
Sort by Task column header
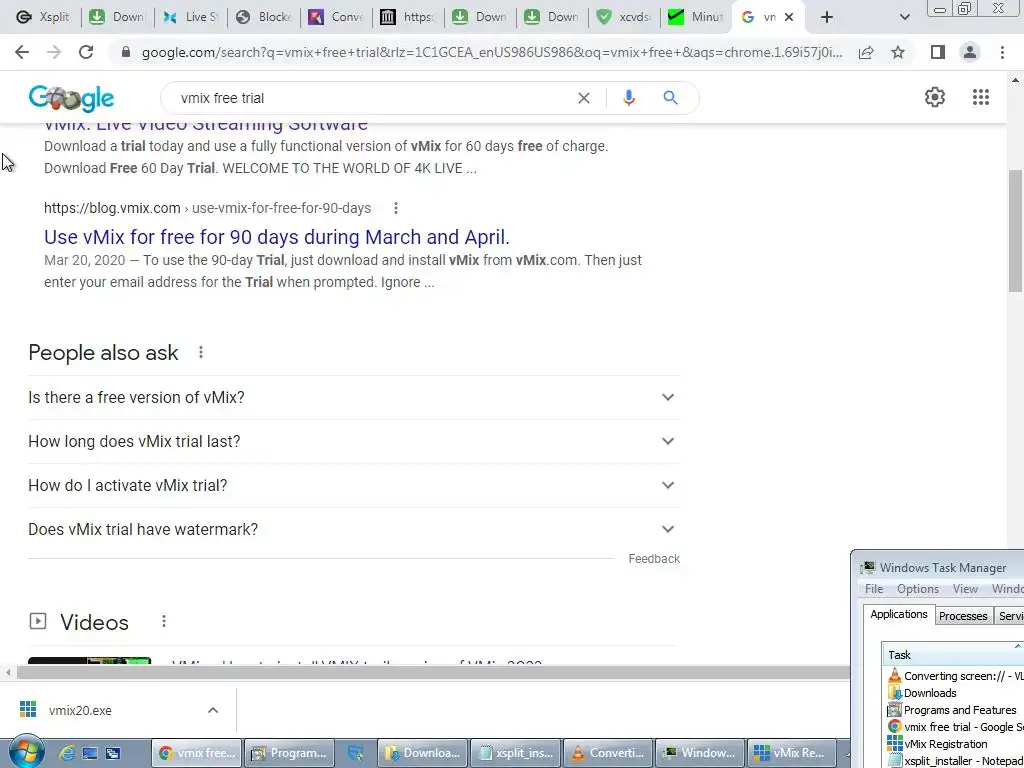coord(953,654)
